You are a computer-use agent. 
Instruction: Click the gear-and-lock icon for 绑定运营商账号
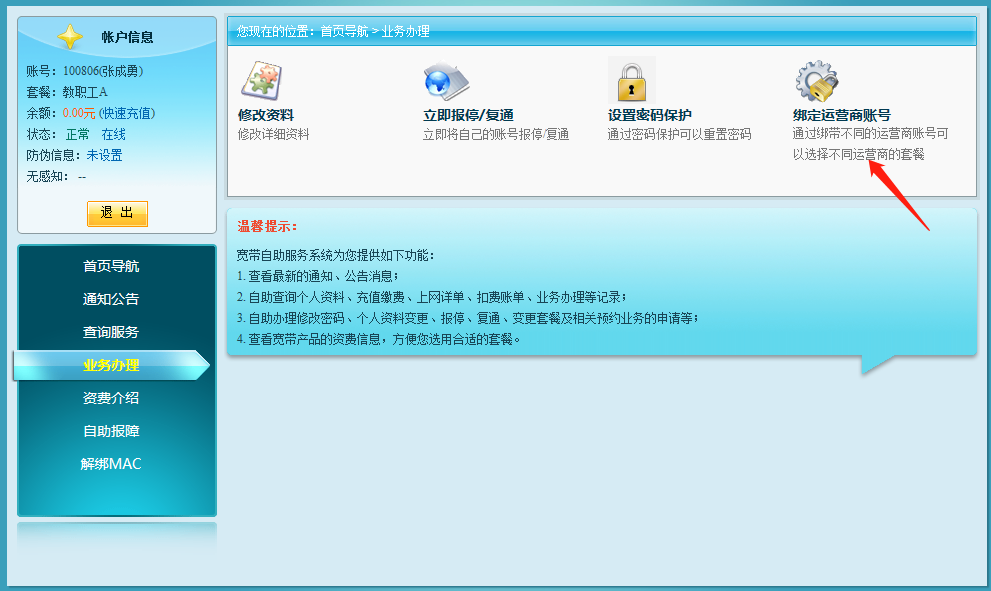[x=817, y=80]
